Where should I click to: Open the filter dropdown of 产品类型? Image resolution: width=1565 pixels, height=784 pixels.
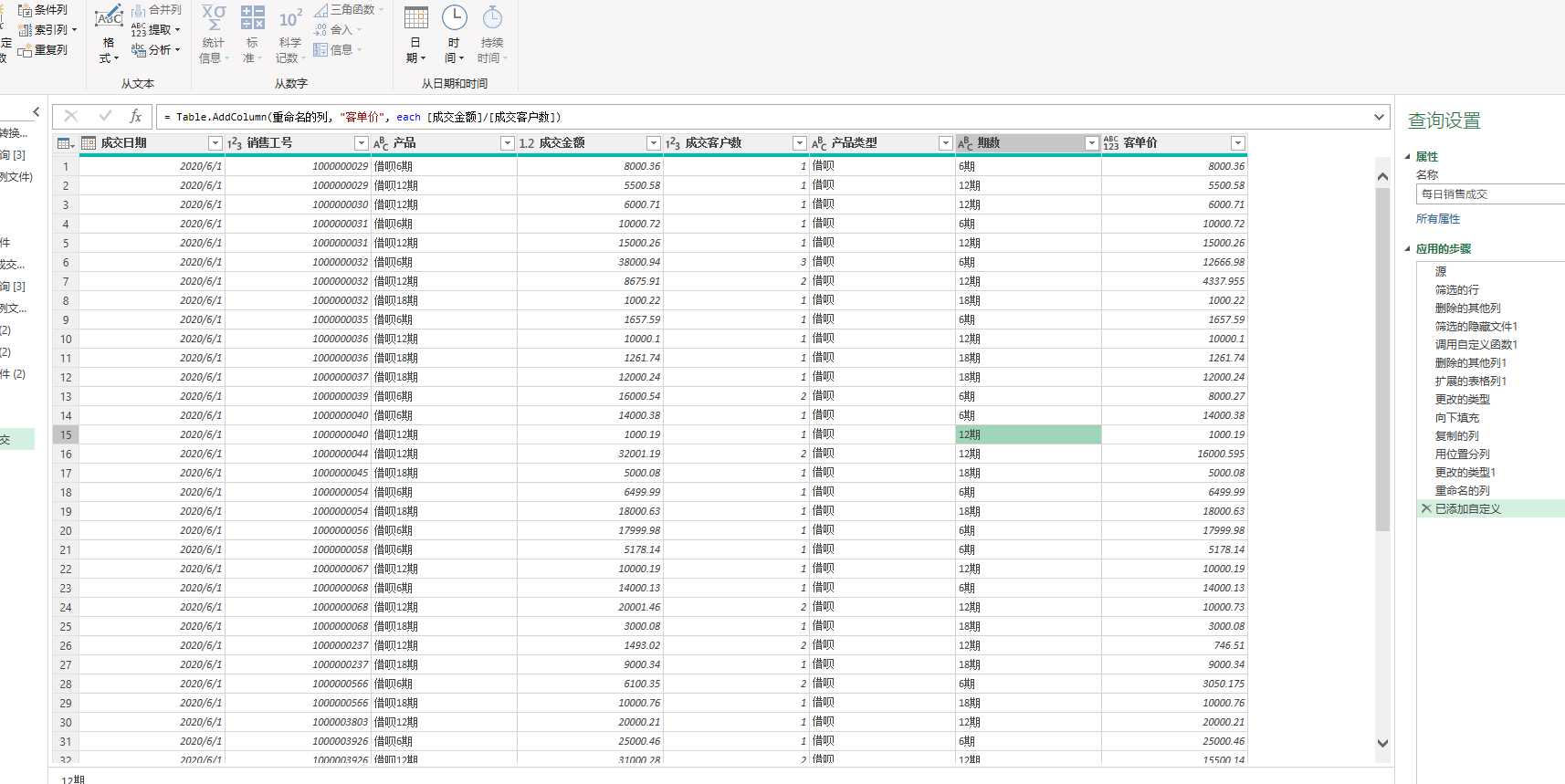tap(946, 143)
